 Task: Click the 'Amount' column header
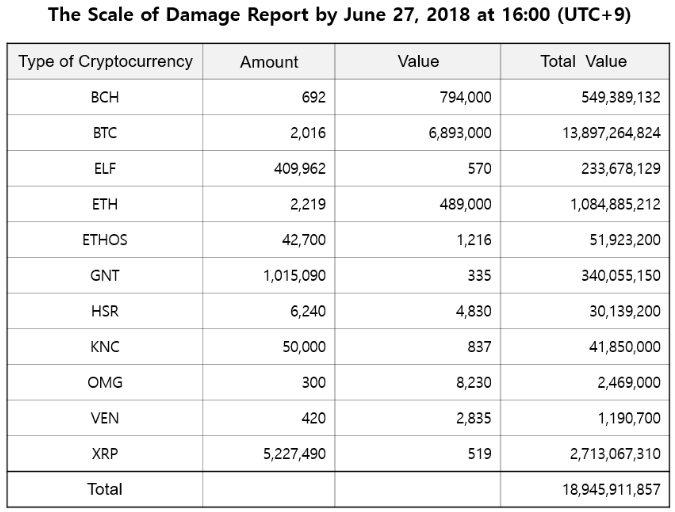(x=269, y=62)
